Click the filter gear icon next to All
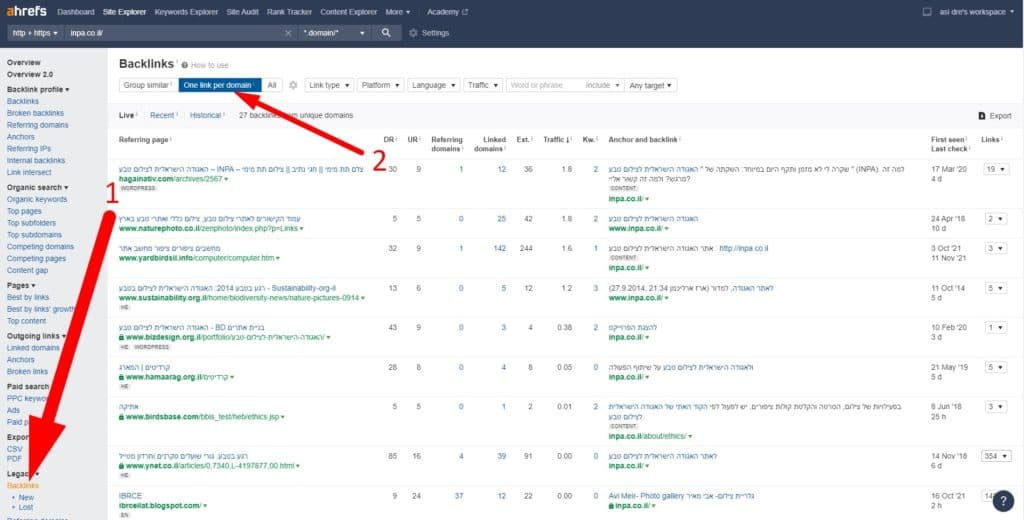This screenshot has width=1024, height=520. click(x=293, y=85)
